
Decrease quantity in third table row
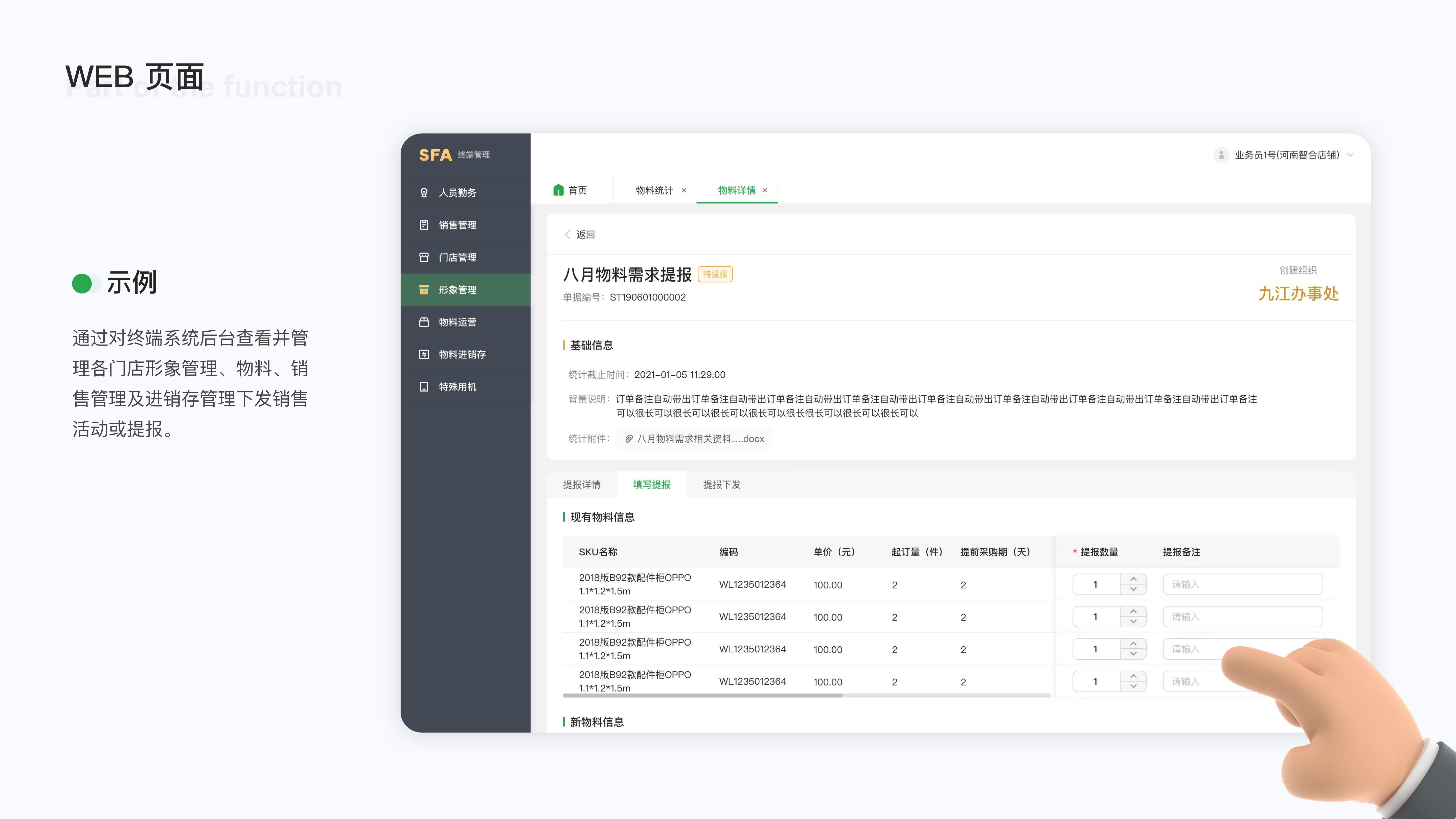click(x=1133, y=653)
